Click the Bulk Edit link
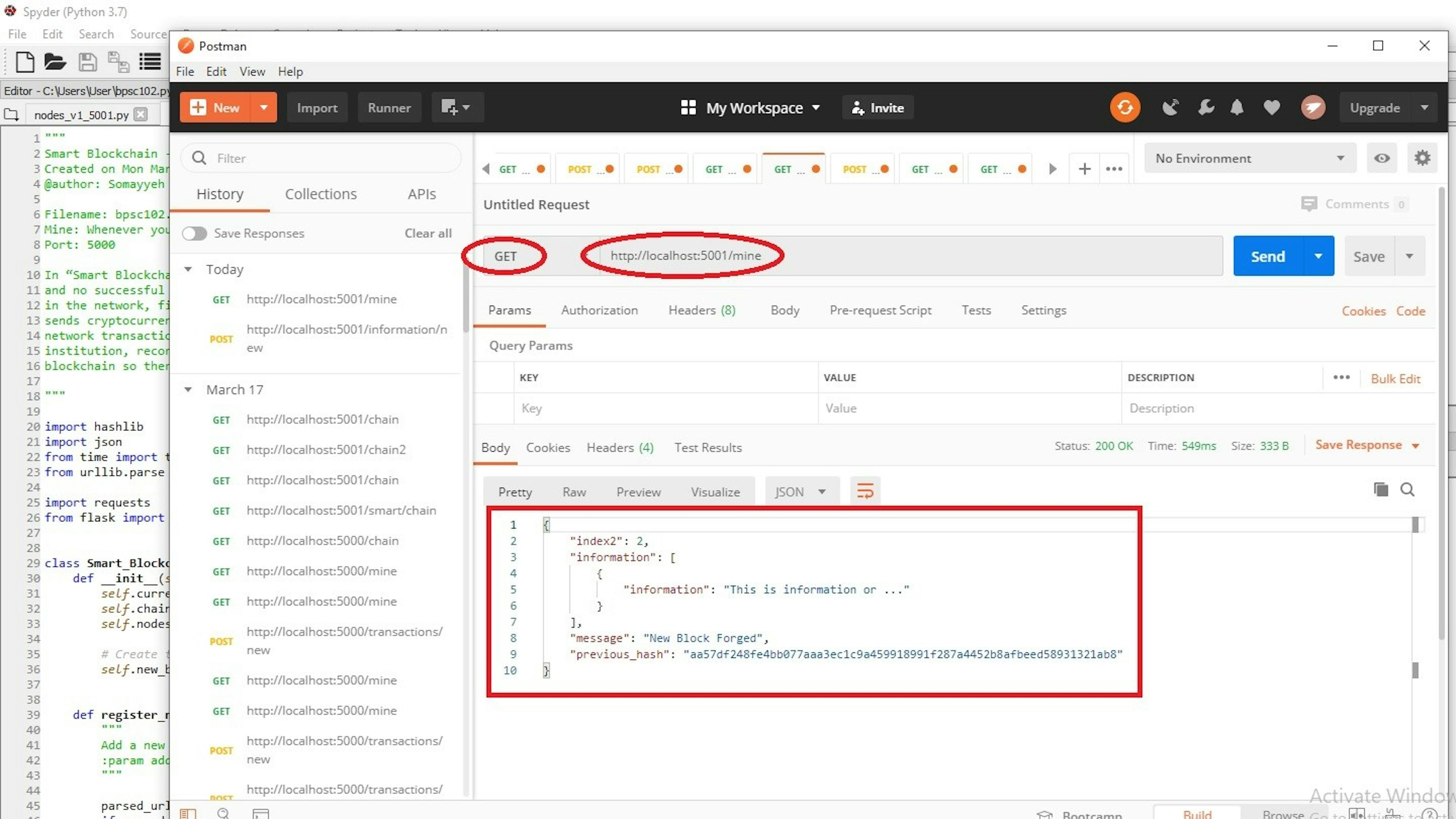 1395,378
